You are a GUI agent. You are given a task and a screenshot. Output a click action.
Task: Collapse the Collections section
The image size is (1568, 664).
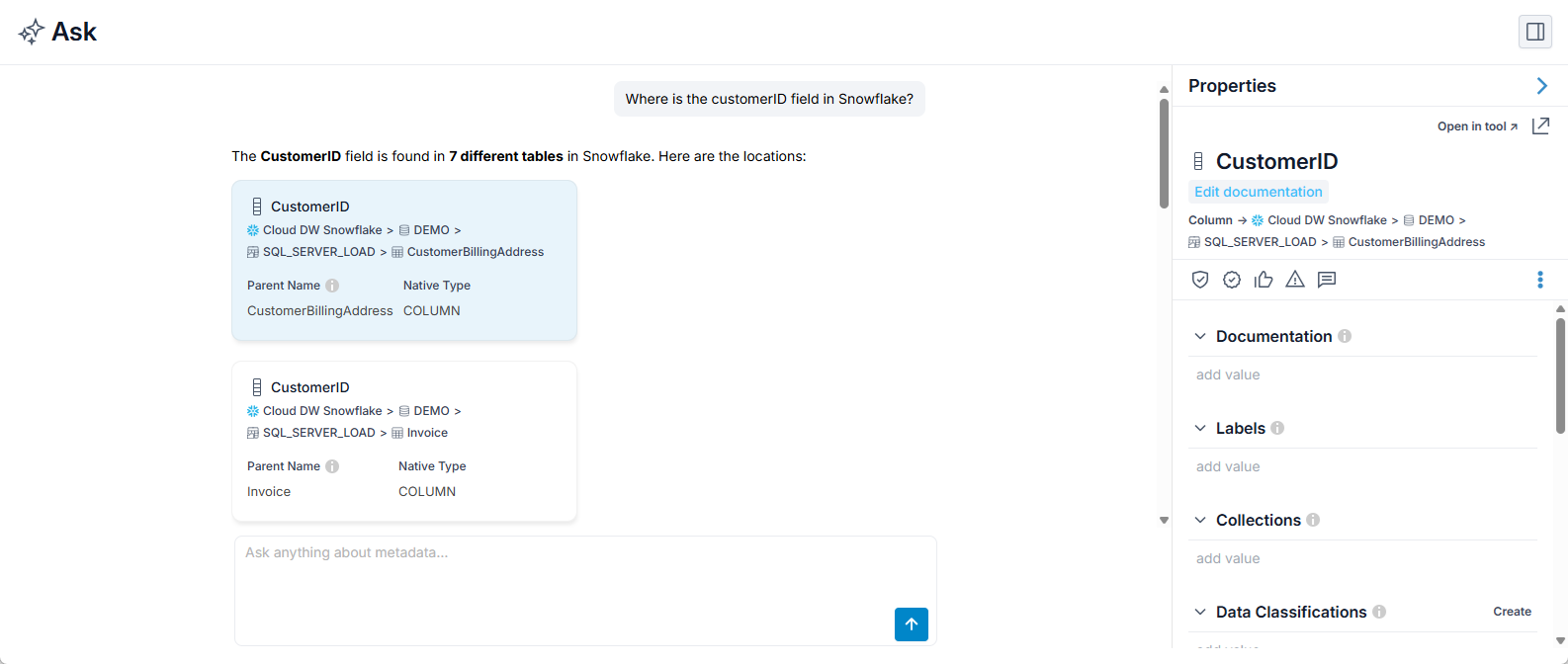1200,520
